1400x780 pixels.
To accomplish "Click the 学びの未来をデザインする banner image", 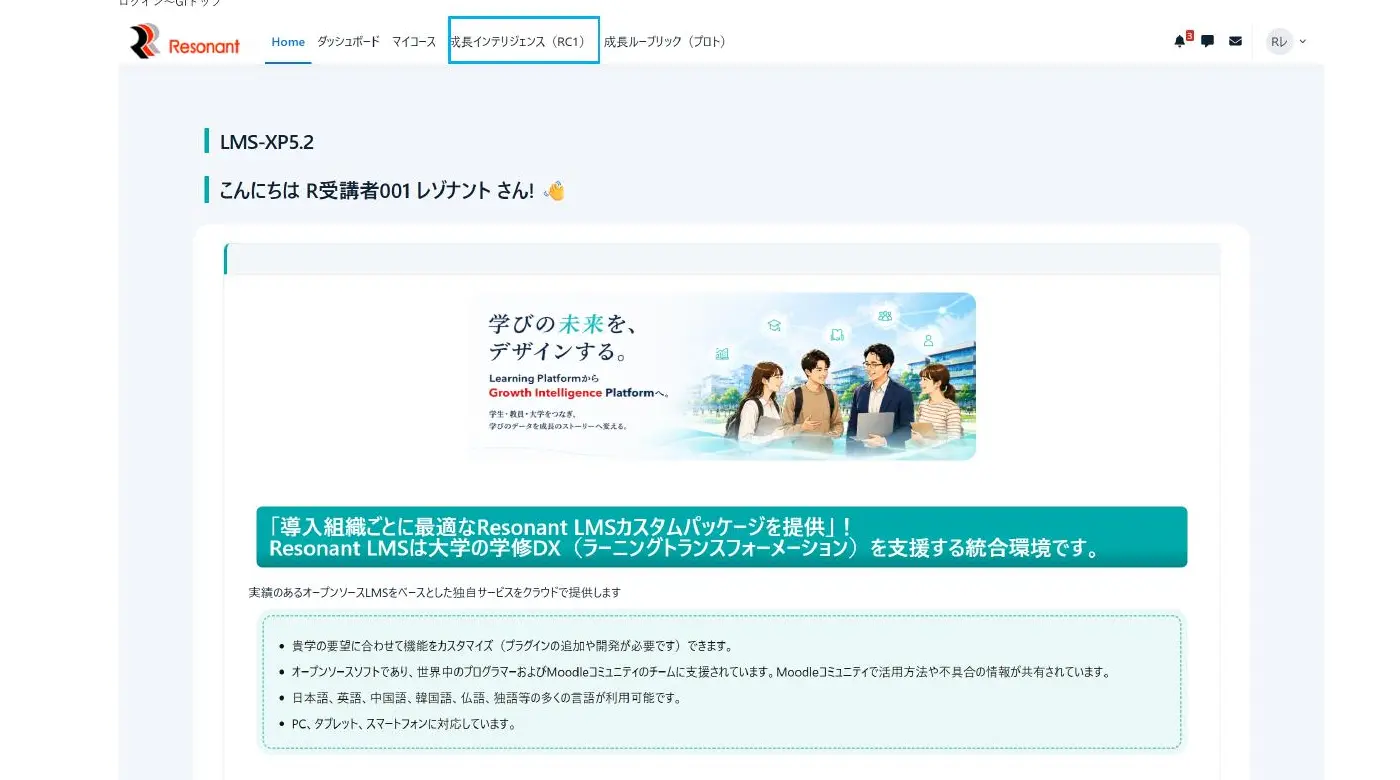I will 722,376.
